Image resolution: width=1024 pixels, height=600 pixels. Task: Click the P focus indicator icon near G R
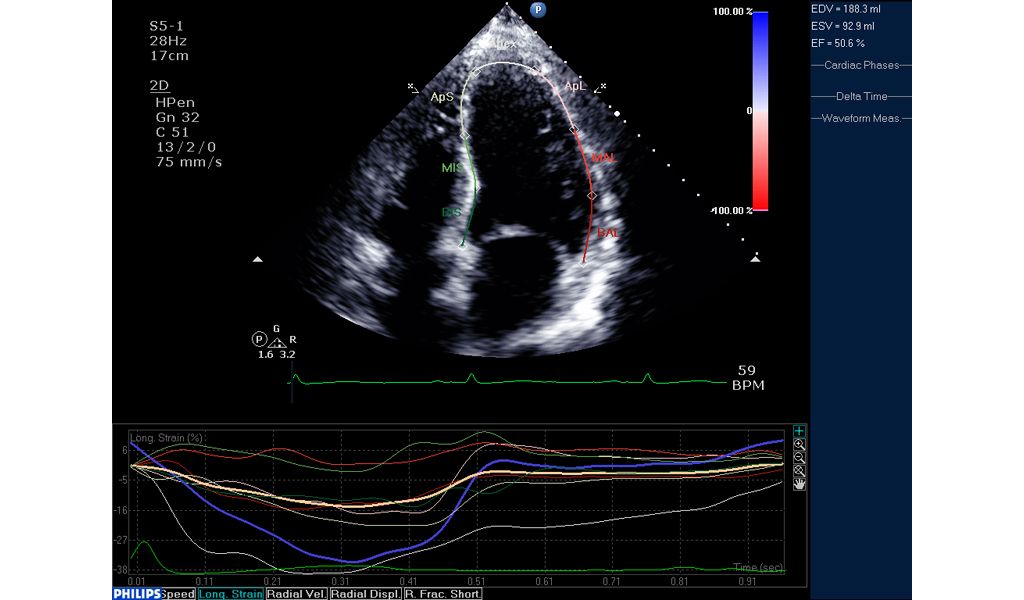[259, 339]
